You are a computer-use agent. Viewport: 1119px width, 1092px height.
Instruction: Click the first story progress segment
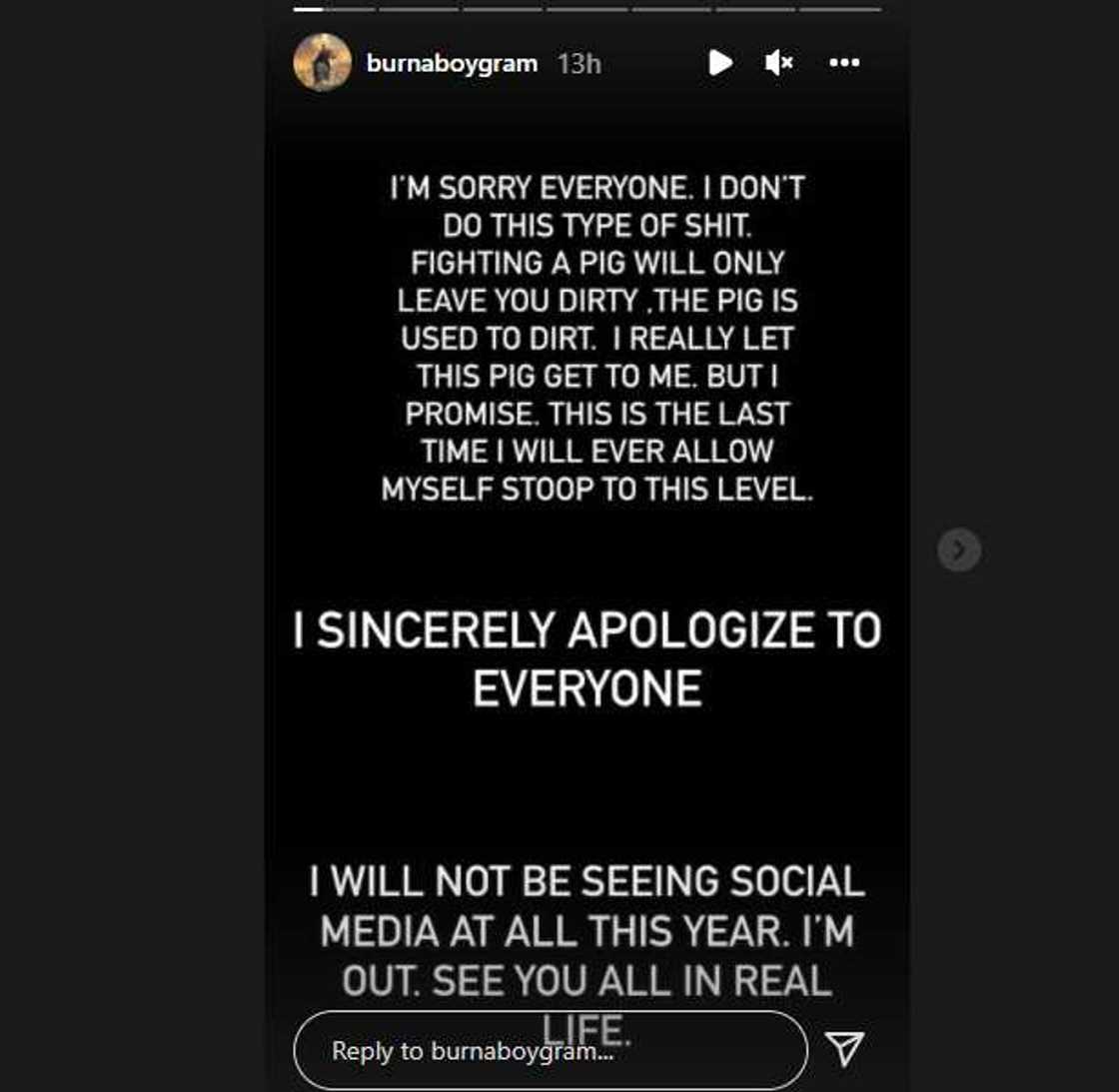pos(334,9)
